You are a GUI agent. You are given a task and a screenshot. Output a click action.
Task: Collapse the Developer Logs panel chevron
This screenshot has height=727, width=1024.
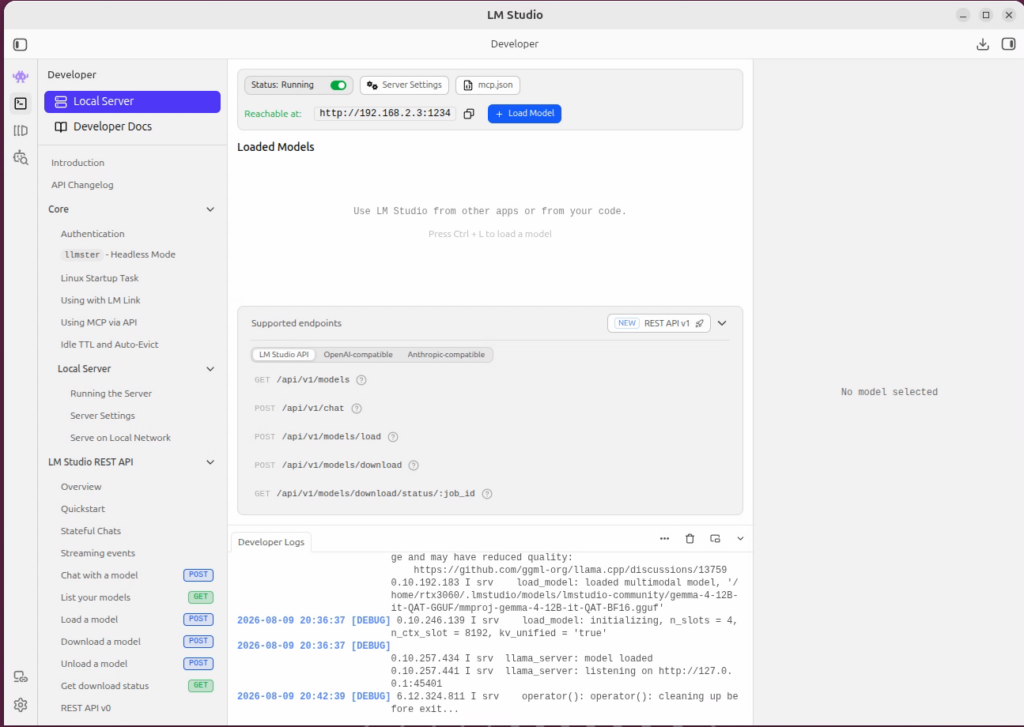(741, 539)
